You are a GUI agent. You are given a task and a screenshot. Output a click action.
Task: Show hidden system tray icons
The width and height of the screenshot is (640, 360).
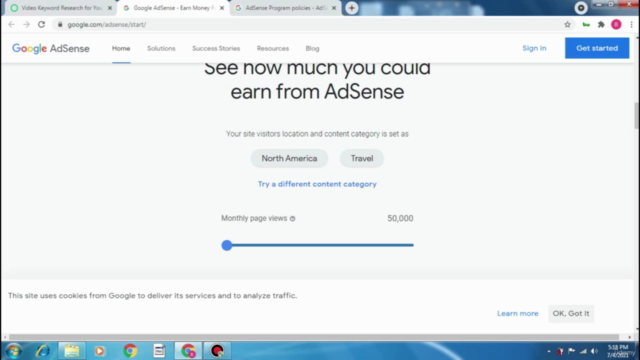pyautogui.click(x=549, y=351)
